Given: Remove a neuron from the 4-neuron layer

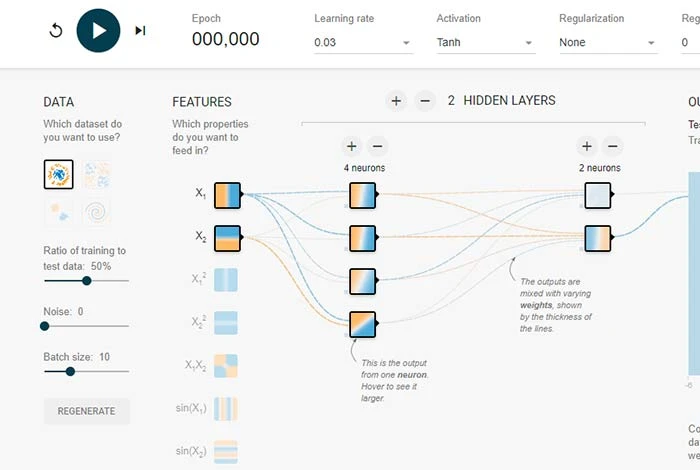Looking at the screenshot, I should pos(376,145).
